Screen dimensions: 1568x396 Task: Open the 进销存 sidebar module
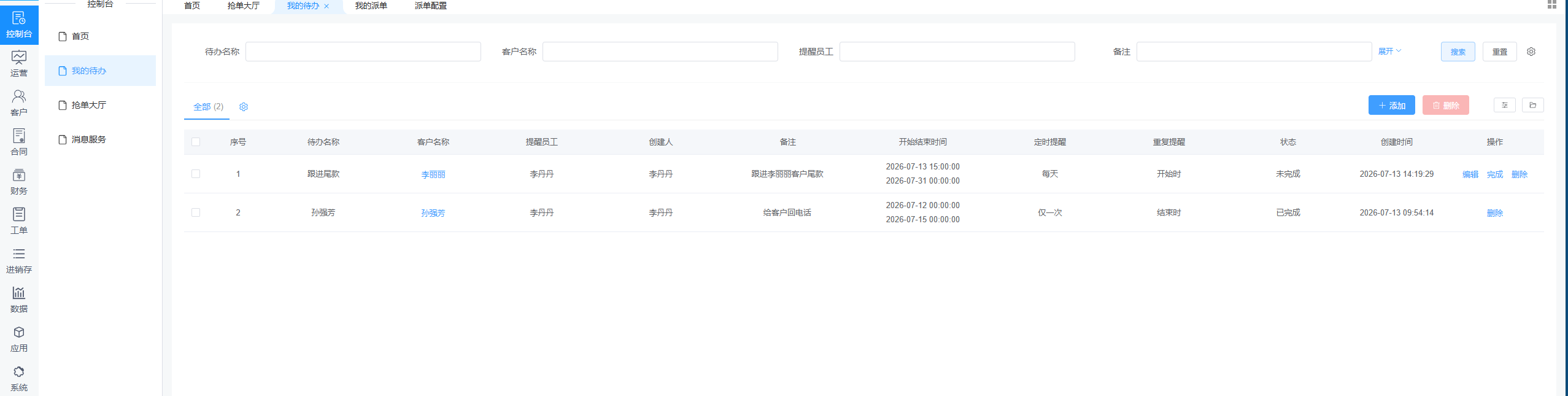click(x=19, y=261)
